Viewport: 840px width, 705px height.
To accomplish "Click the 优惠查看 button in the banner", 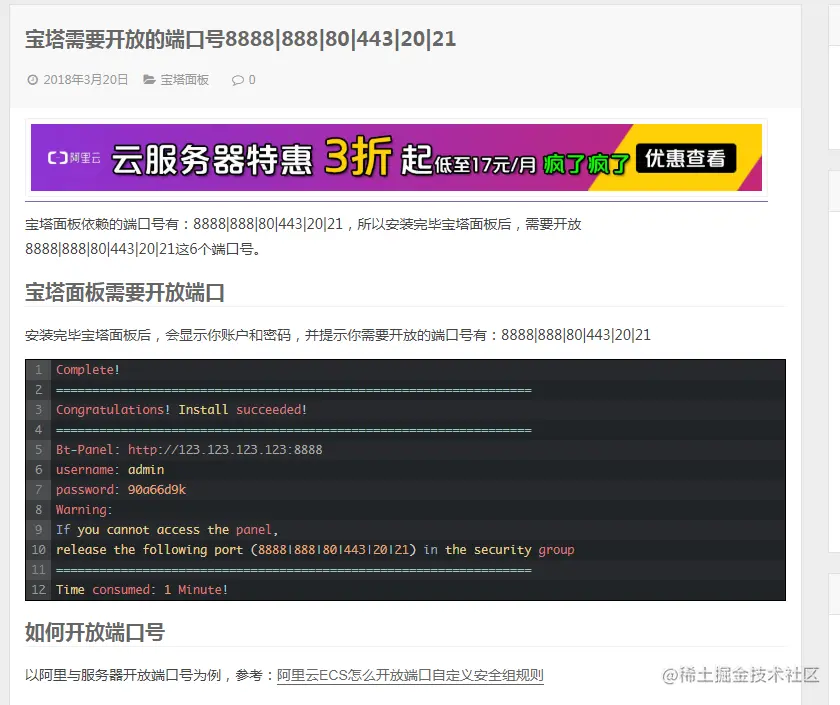I will 686,158.
